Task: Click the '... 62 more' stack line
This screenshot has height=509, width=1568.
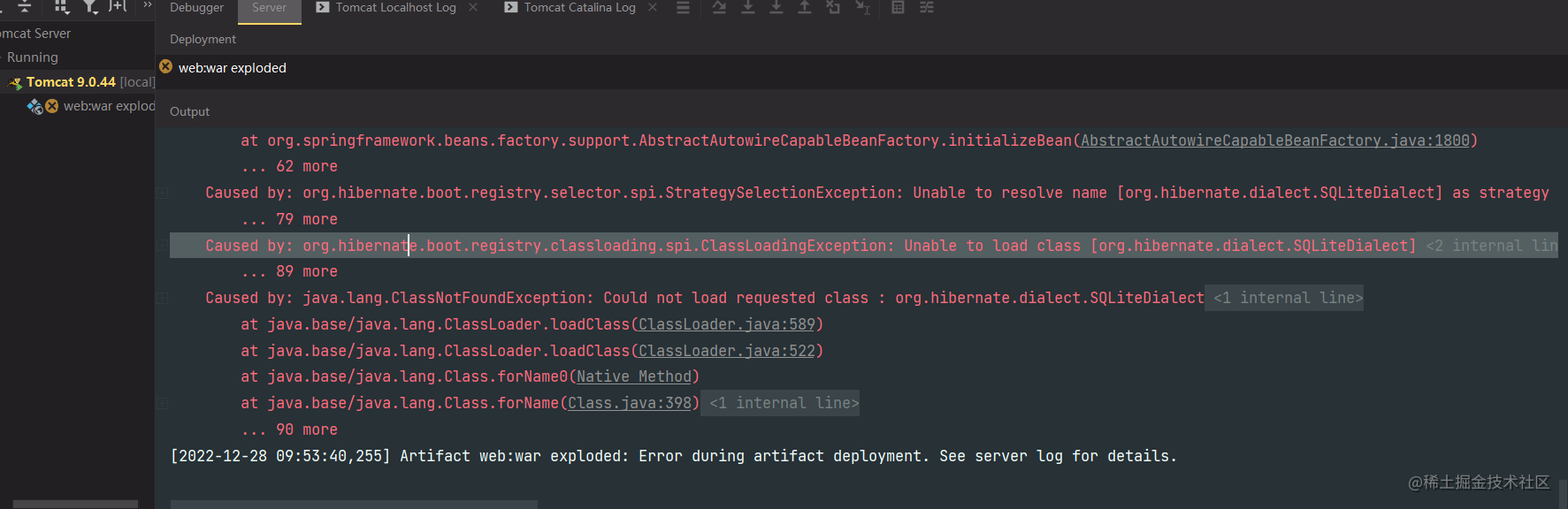Action: (x=289, y=166)
